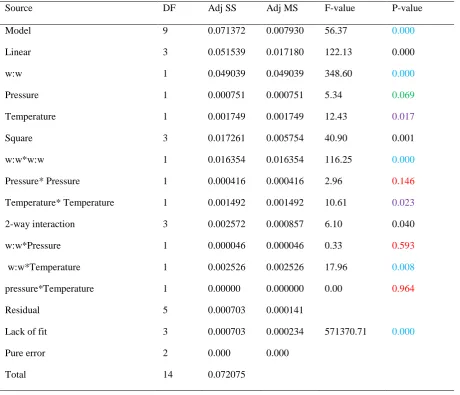Screen dimensions: 460x395
Task: Select the "Square" row label
Action: 19,138
